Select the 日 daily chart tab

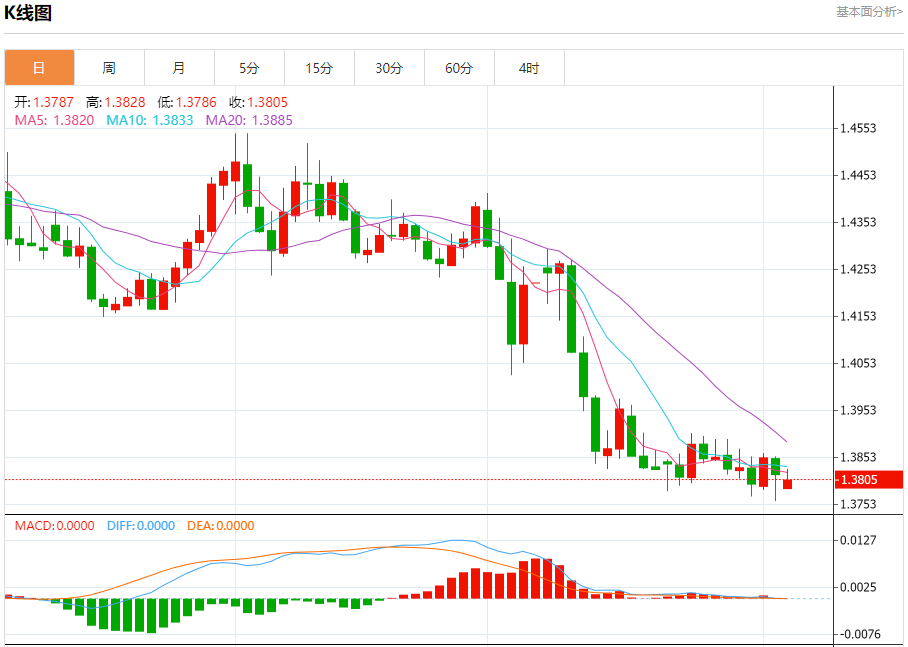39,68
